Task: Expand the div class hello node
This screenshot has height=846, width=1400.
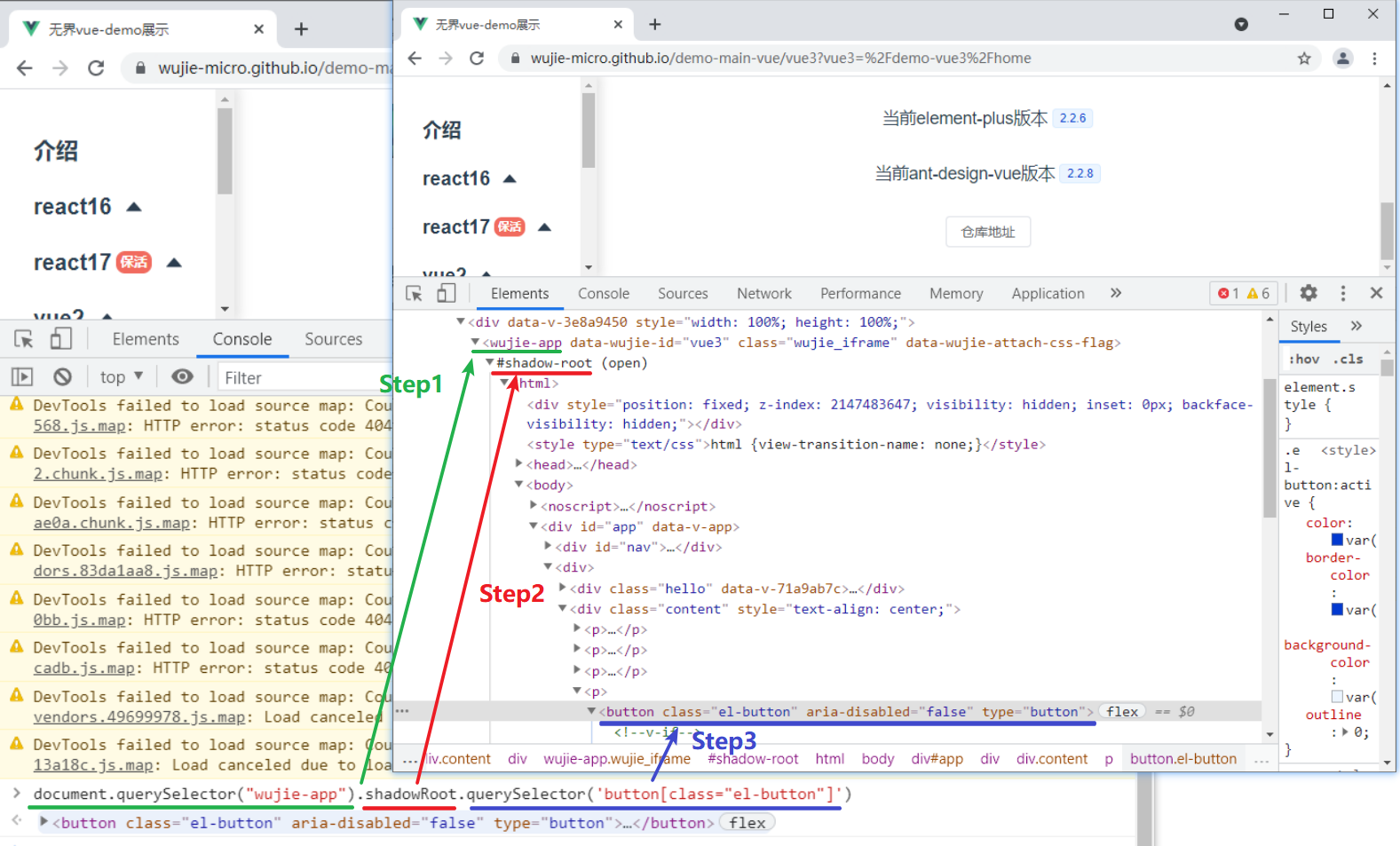Action: [x=563, y=588]
